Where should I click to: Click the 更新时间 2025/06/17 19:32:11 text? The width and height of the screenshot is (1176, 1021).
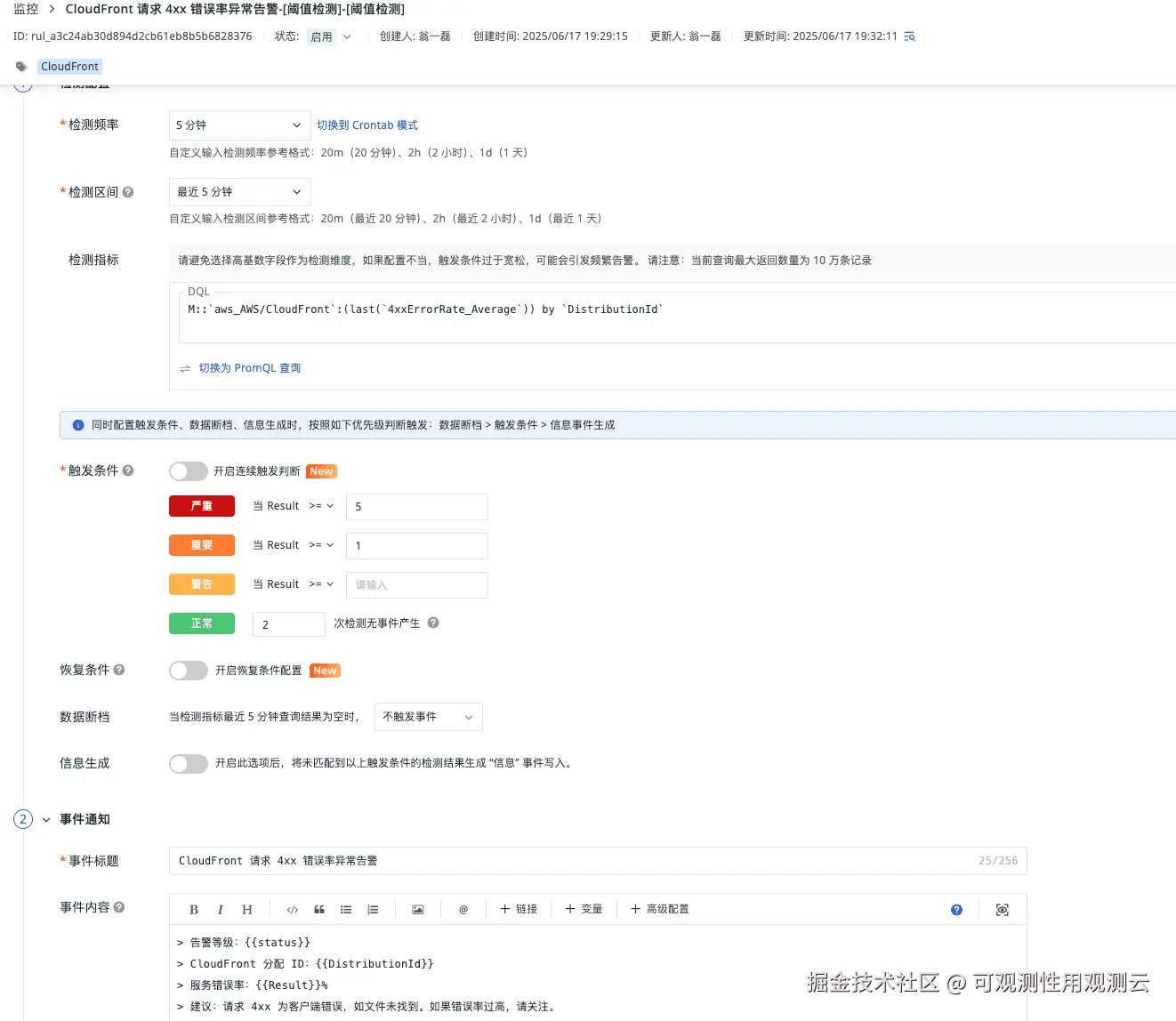pos(820,36)
